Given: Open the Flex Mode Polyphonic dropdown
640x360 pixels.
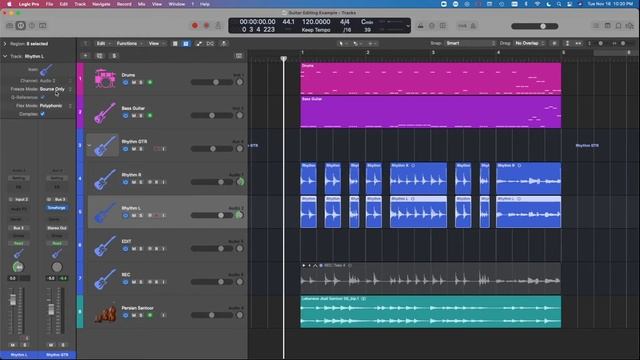Looking at the screenshot, I should tap(56, 106).
